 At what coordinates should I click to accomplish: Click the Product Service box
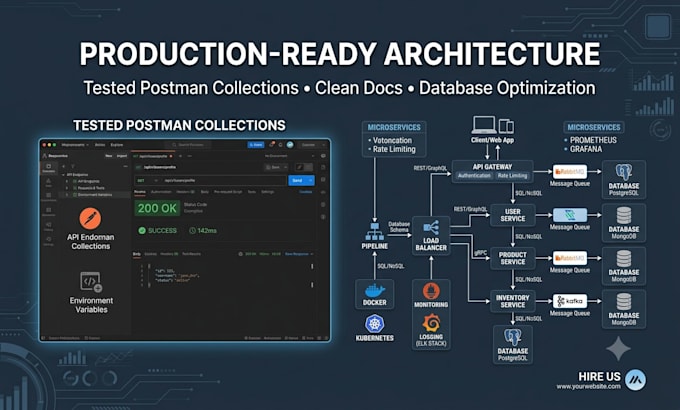pyautogui.click(x=513, y=258)
